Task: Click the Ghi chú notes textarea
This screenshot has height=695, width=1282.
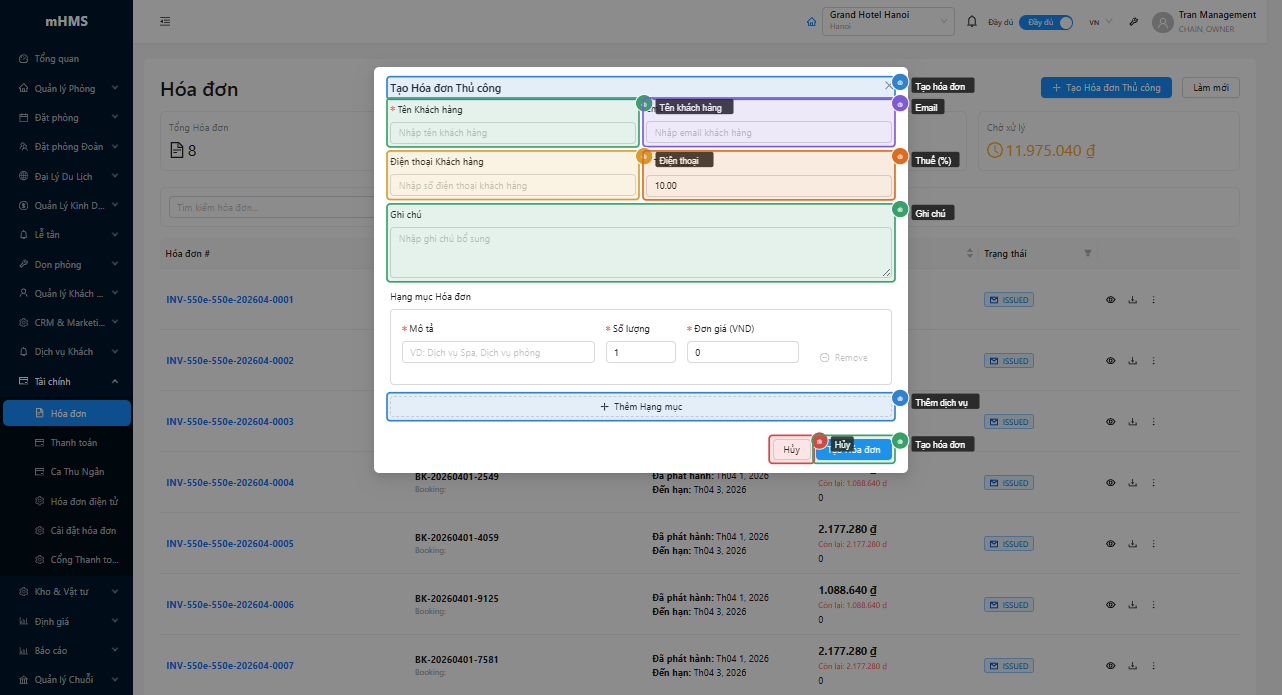Action: pyautogui.click(x=640, y=252)
